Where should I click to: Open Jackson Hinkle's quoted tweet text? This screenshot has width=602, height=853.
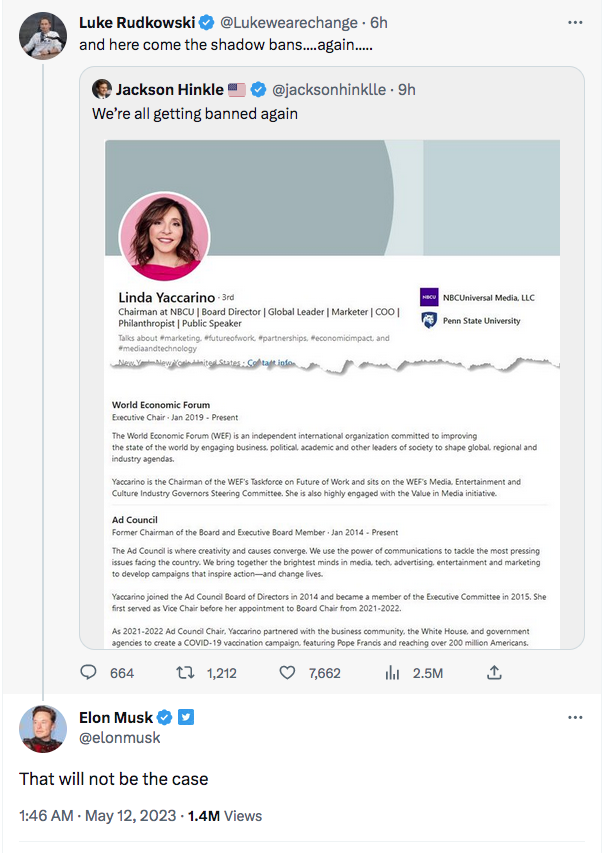pyautogui.click(x=195, y=114)
